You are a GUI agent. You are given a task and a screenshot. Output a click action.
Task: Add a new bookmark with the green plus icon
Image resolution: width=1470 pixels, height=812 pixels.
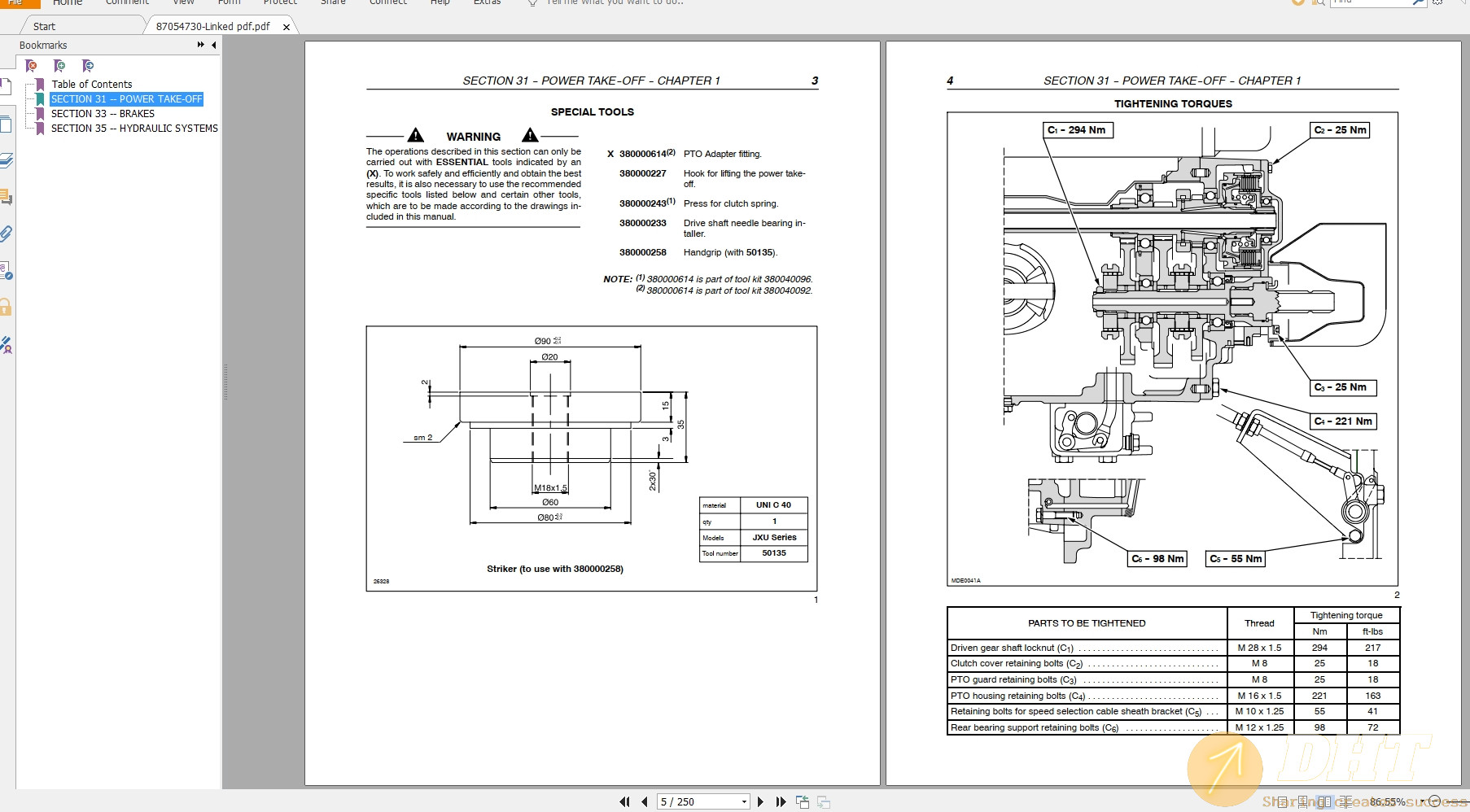[59, 66]
